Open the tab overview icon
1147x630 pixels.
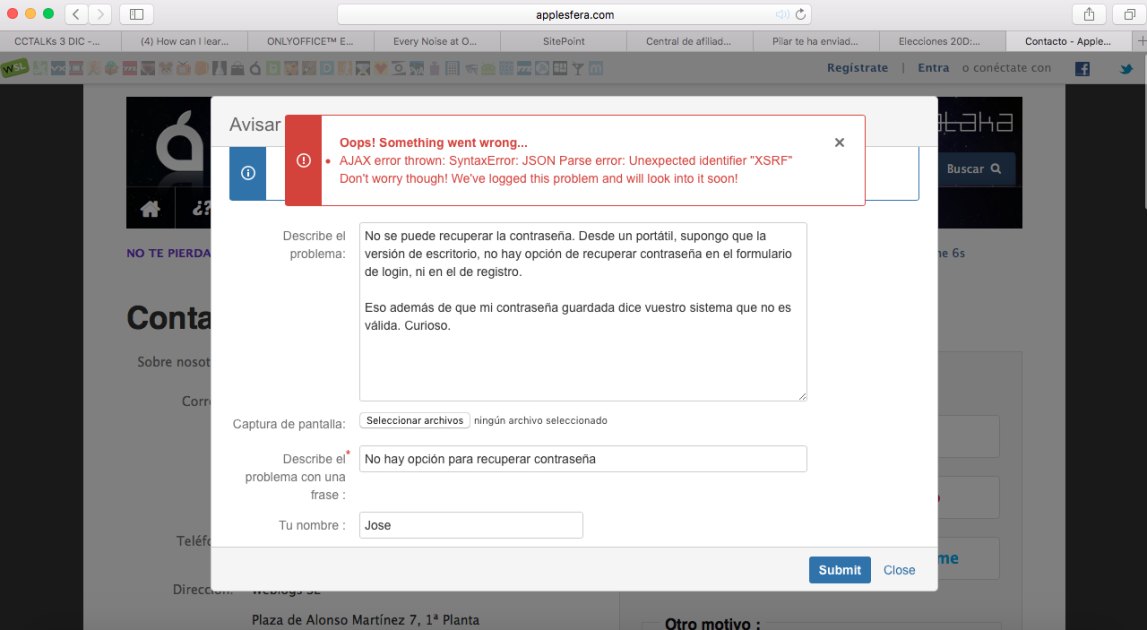coord(1129,14)
